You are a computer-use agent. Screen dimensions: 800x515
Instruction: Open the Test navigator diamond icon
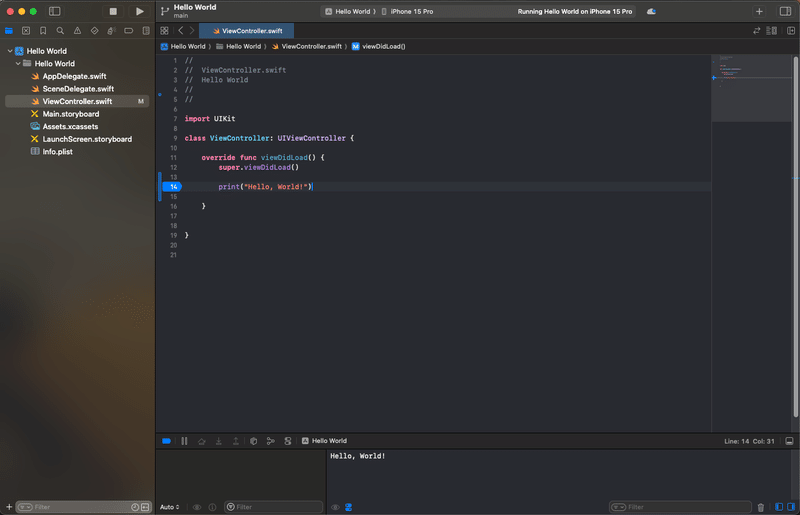94,31
